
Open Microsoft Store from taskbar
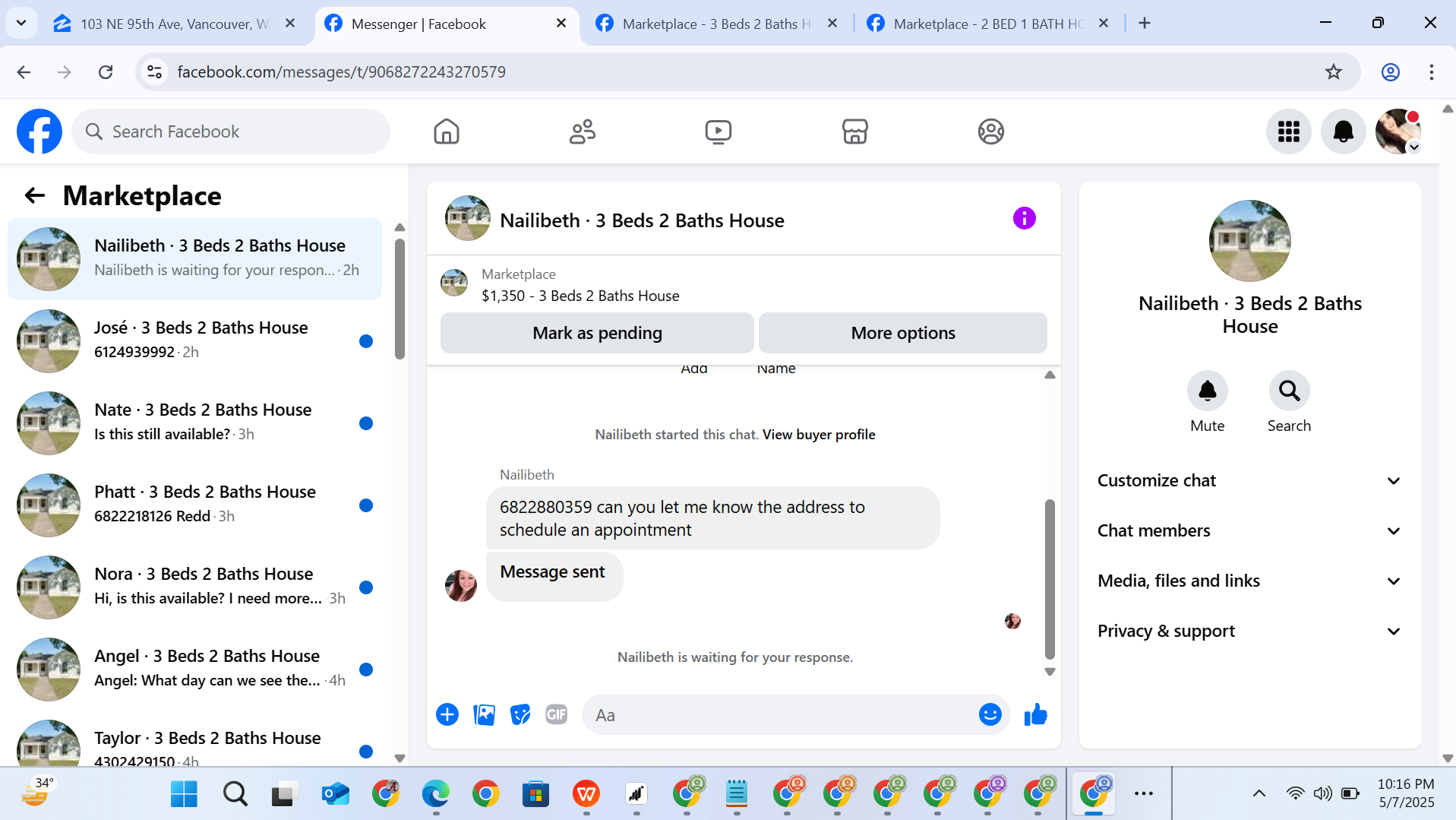pyautogui.click(x=536, y=794)
